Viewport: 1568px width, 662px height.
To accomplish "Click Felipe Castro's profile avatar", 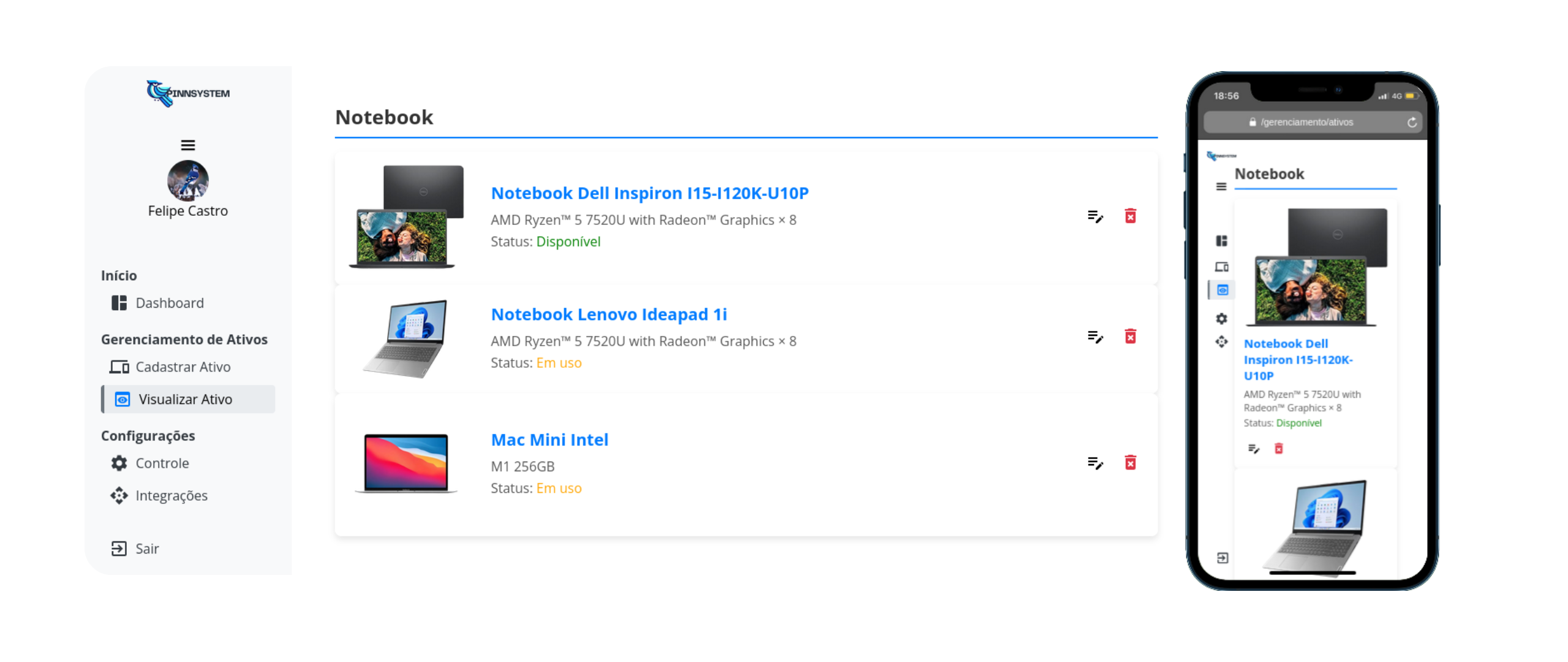I will 187,180.
